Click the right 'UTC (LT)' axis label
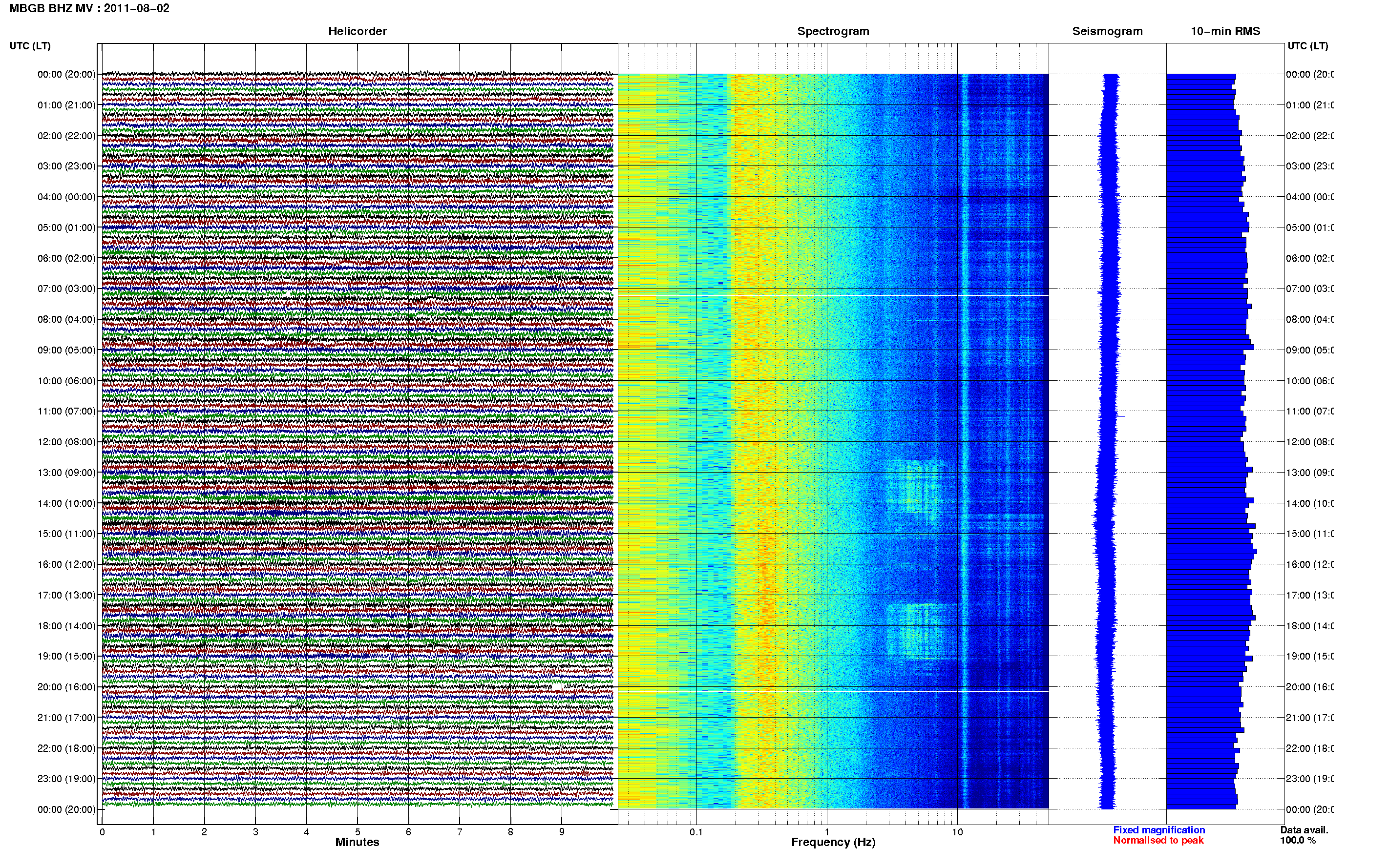The width and height of the screenshot is (1389, 868). click(x=1307, y=46)
